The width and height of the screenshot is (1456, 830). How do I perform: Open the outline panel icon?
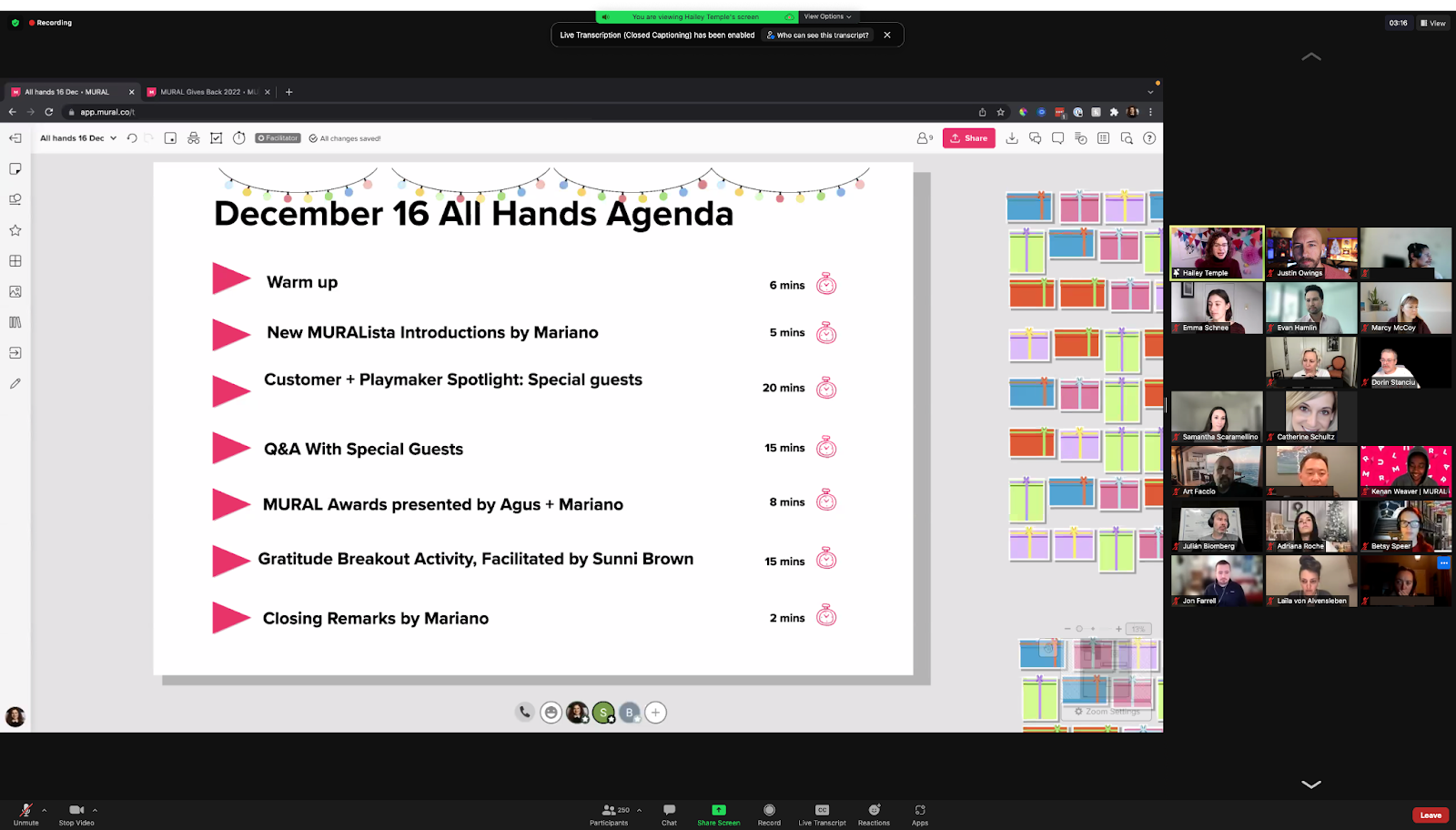[1104, 138]
